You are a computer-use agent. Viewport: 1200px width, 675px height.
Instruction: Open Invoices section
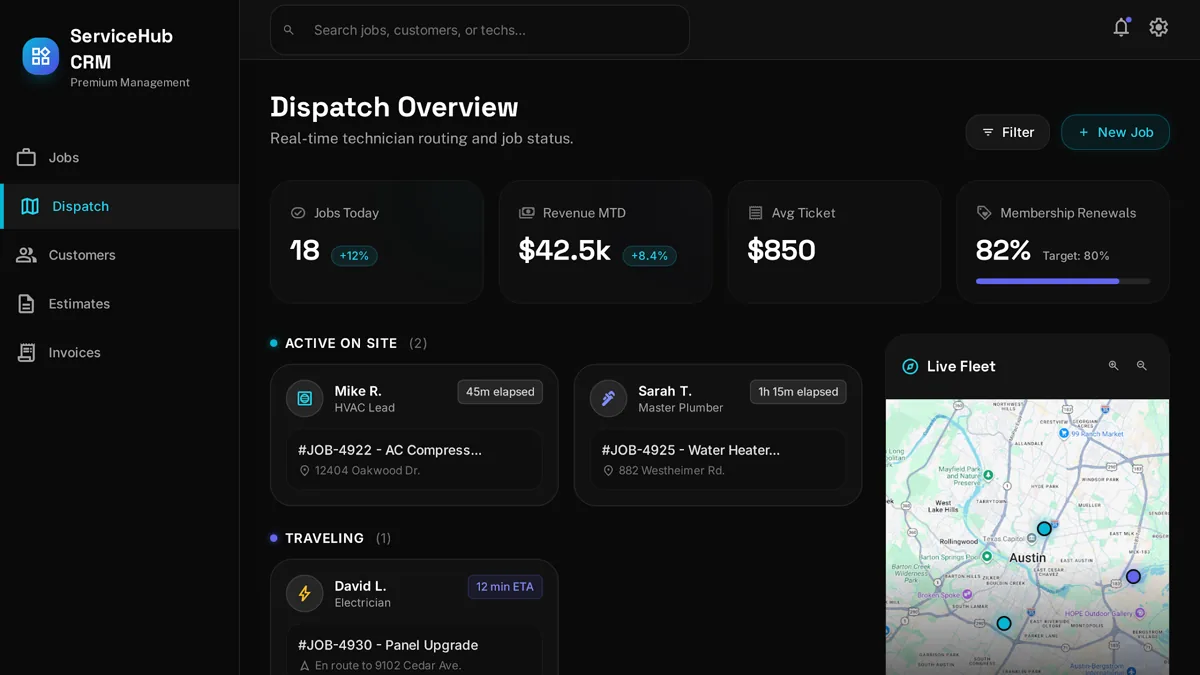pos(120,353)
